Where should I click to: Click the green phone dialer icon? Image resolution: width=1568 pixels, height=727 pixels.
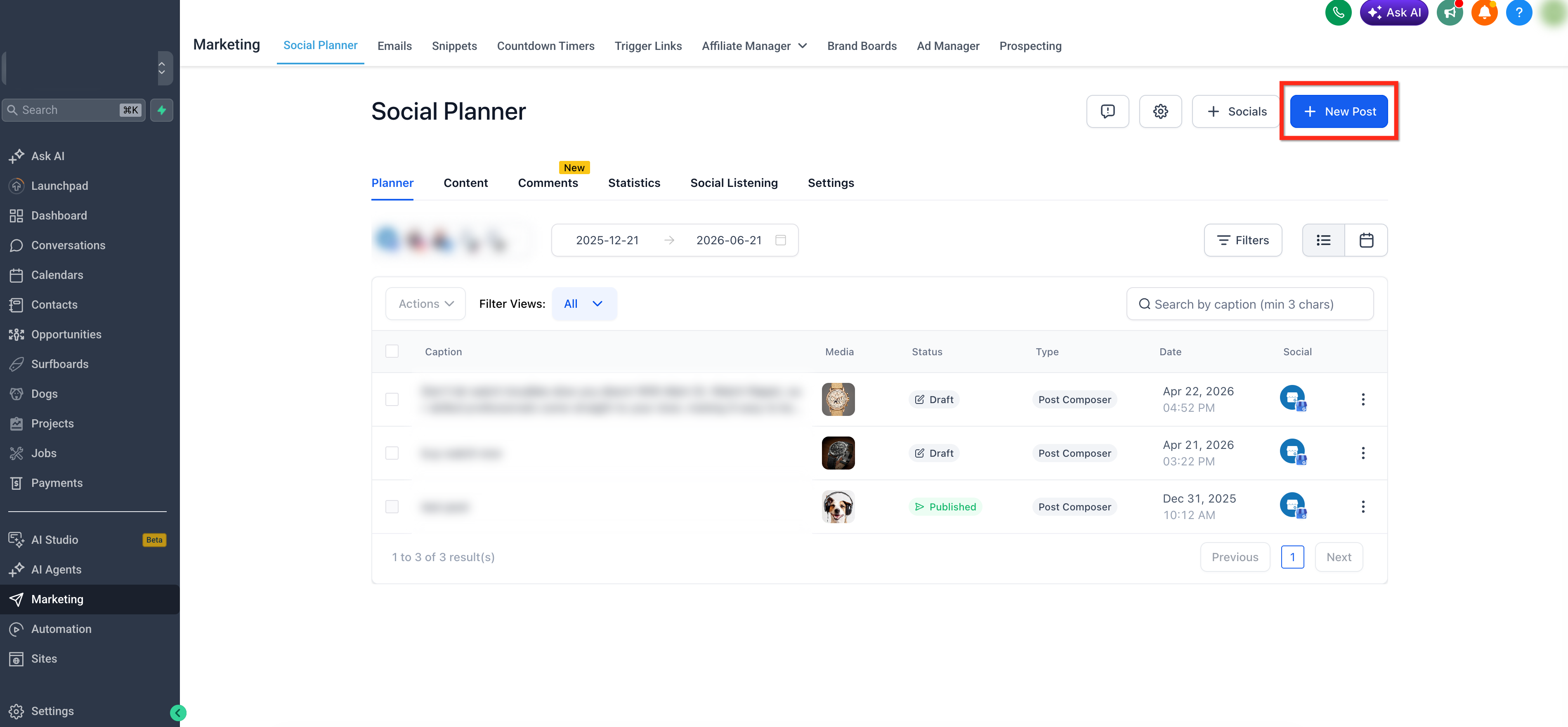[1338, 12]
